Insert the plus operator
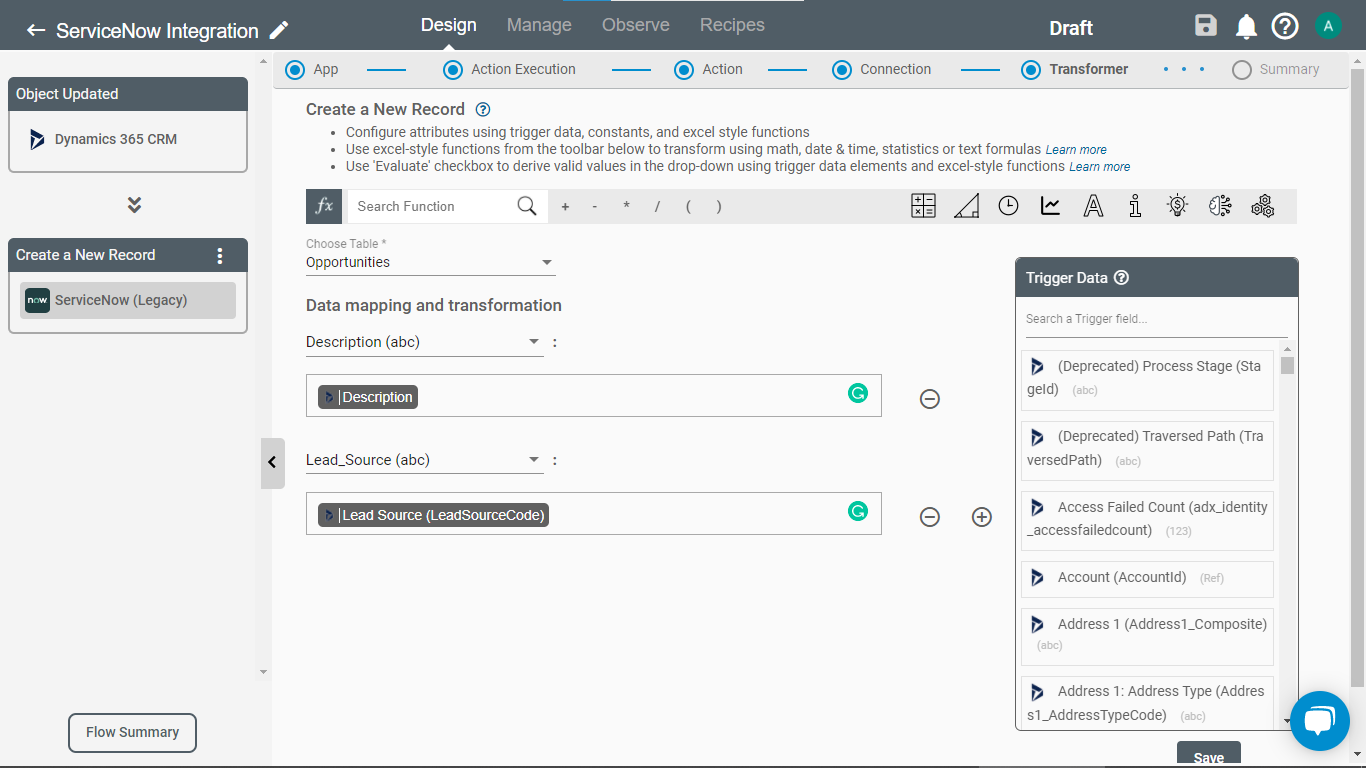This screenshot has height=768, width=1366. point(565,207)
